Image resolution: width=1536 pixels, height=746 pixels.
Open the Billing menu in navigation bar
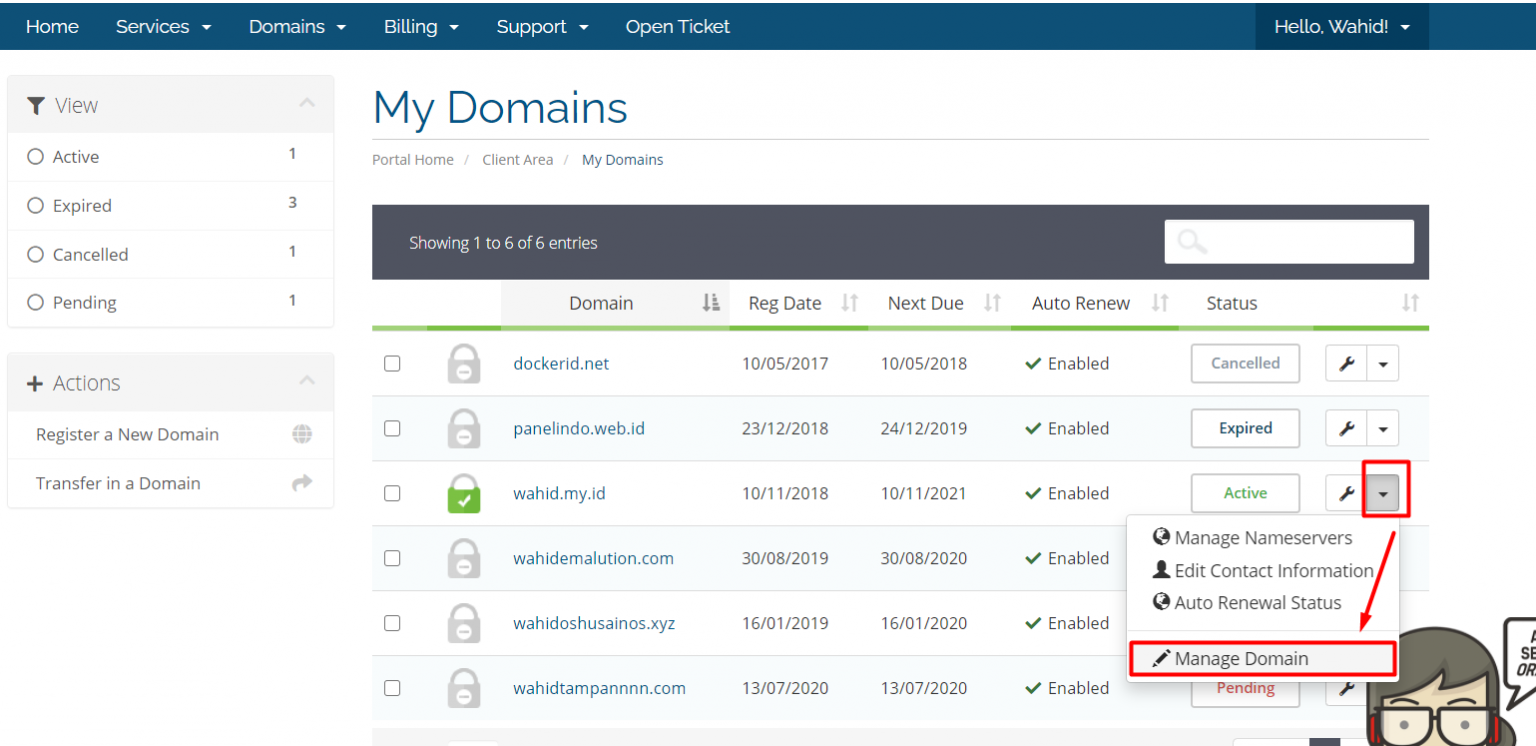[x=421, y=27]
